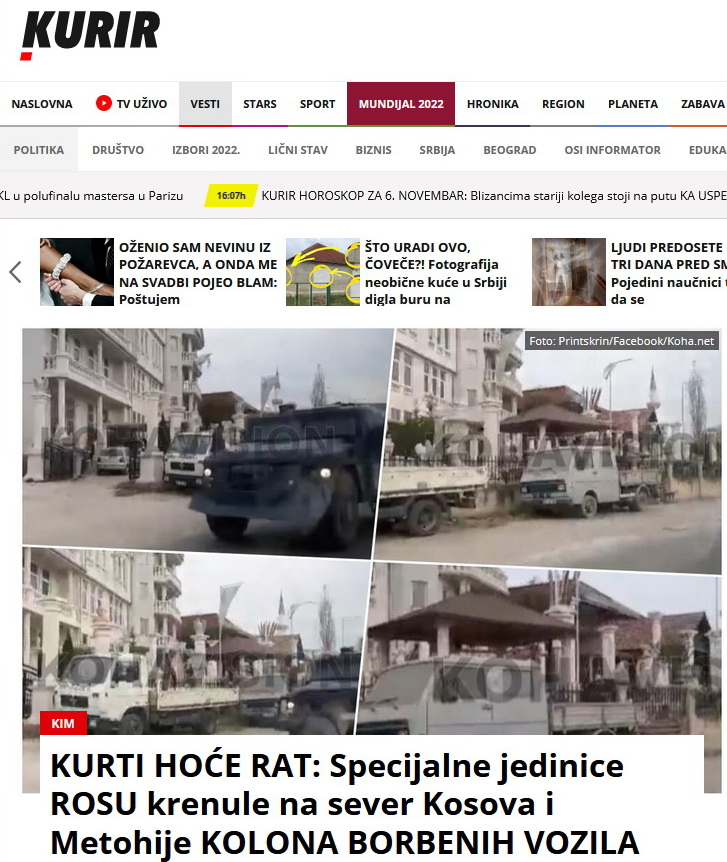Read 'Oženio sam nevinu iz Požarevca' article
This screenshot has height=862, width=727.
coord(198,273)
